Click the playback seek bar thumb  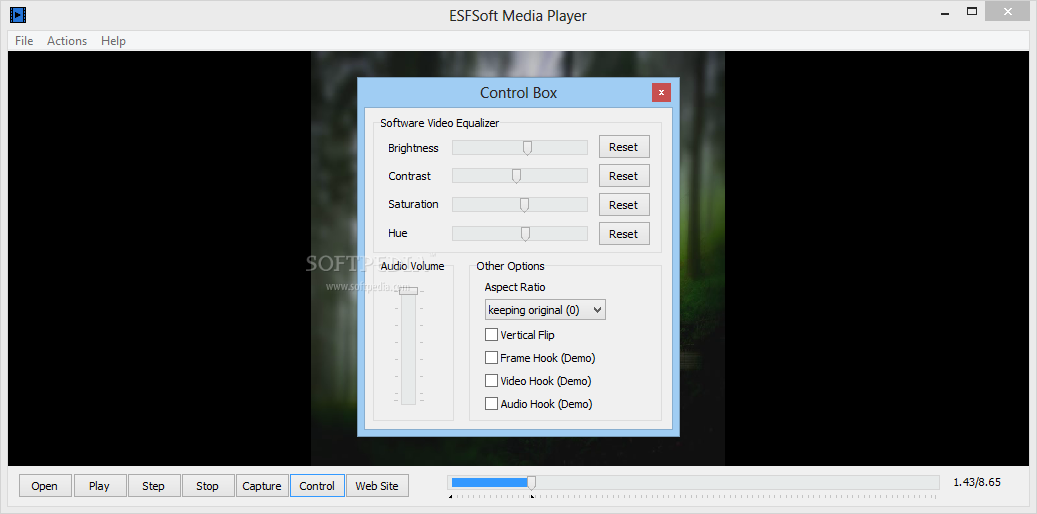click(x=531, y=483)
